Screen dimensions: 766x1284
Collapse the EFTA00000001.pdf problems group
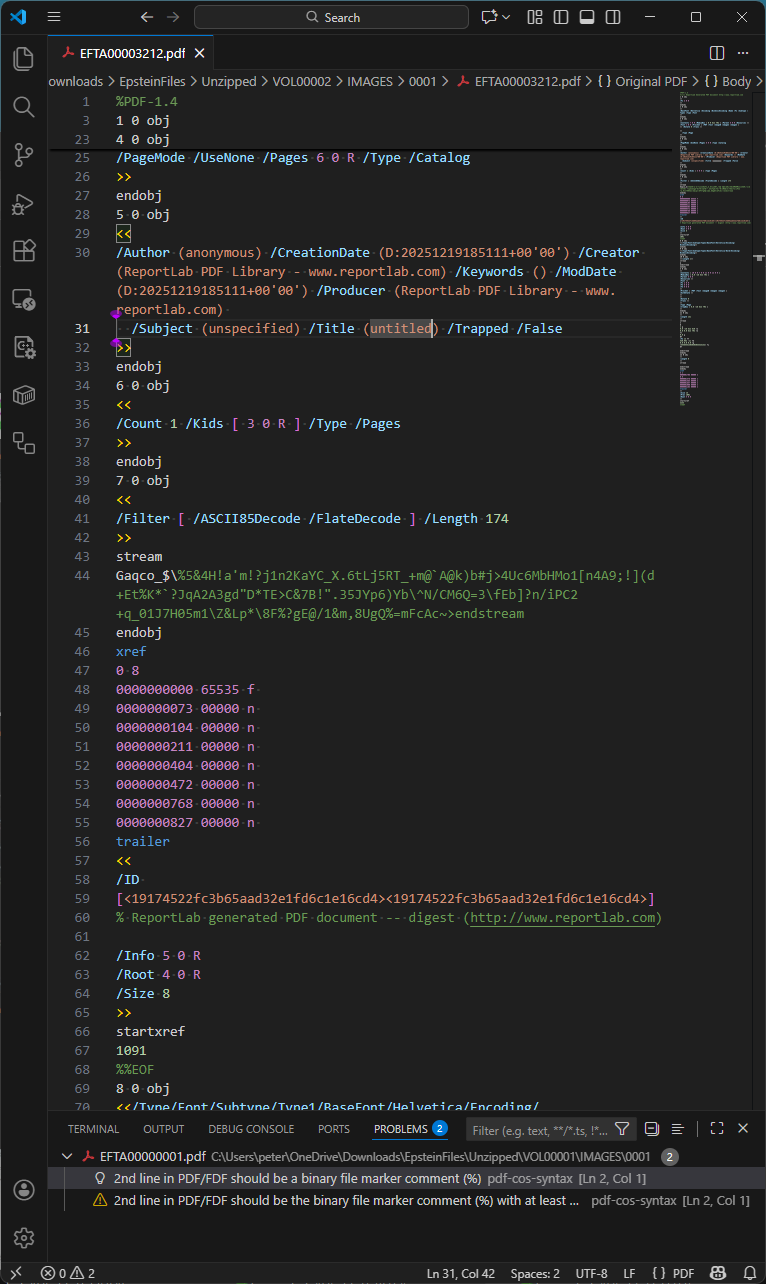[67, 1156]
